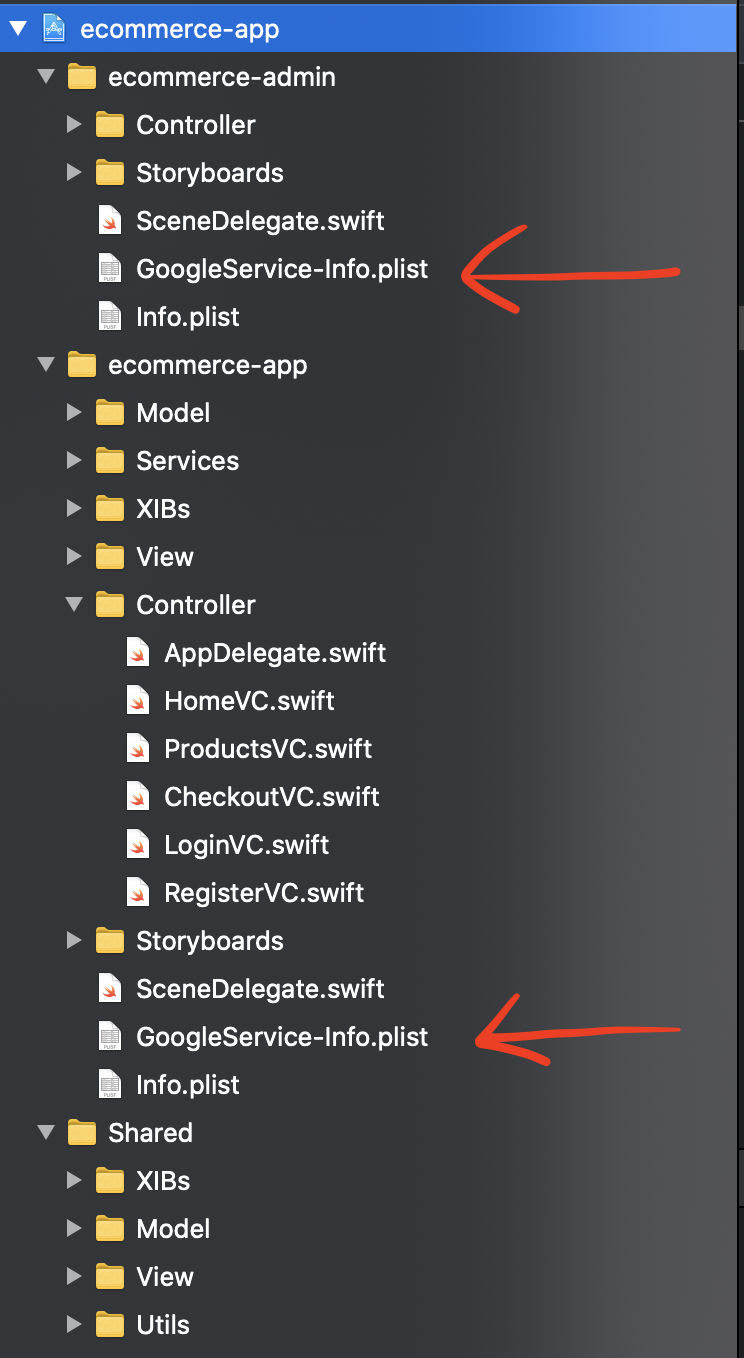Expand the Utils folder triangle
This screenshot has width=744, height=1358.
click(x=73, y=1324)
